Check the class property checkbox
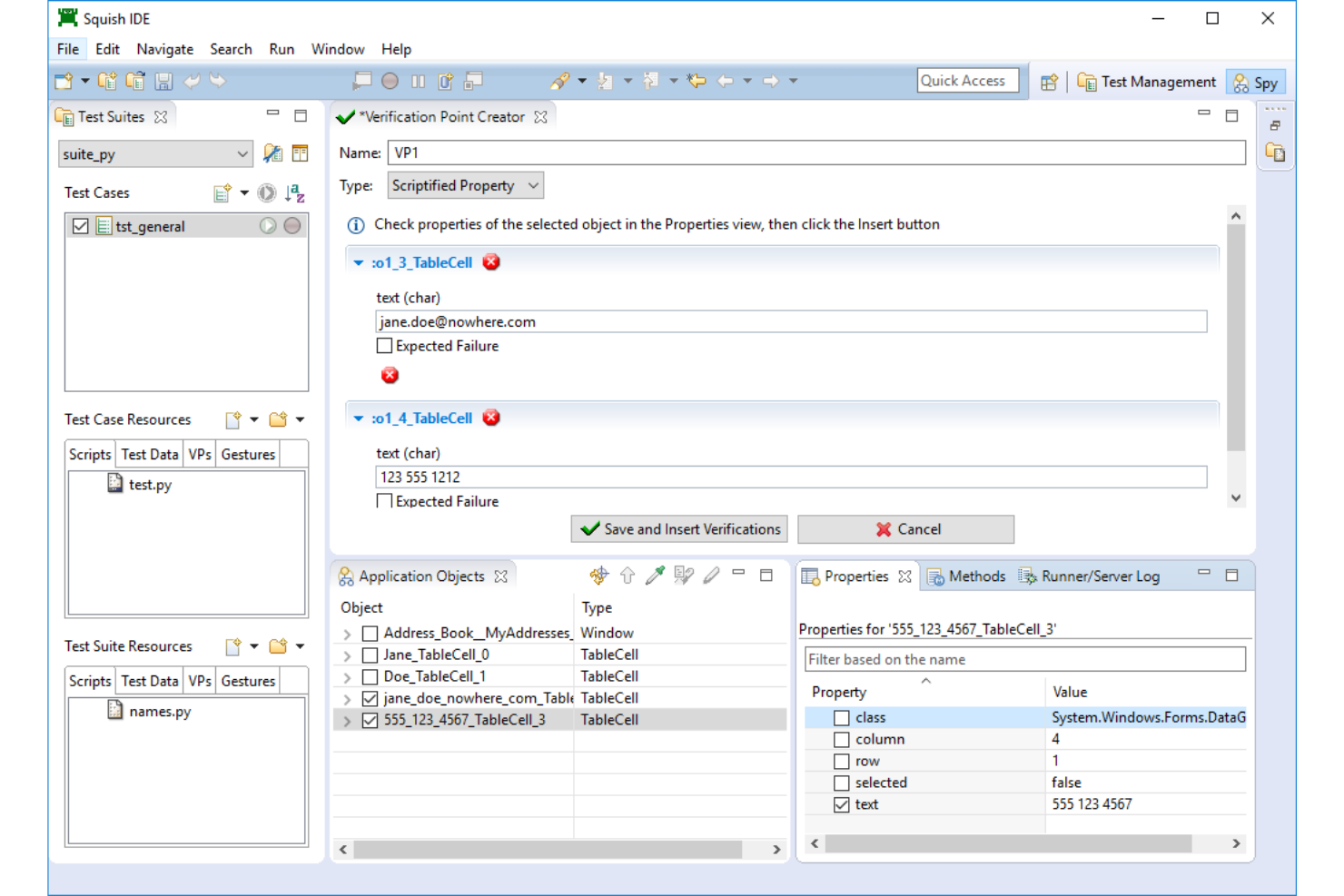The image size is (1344, 896). (842, 718)
